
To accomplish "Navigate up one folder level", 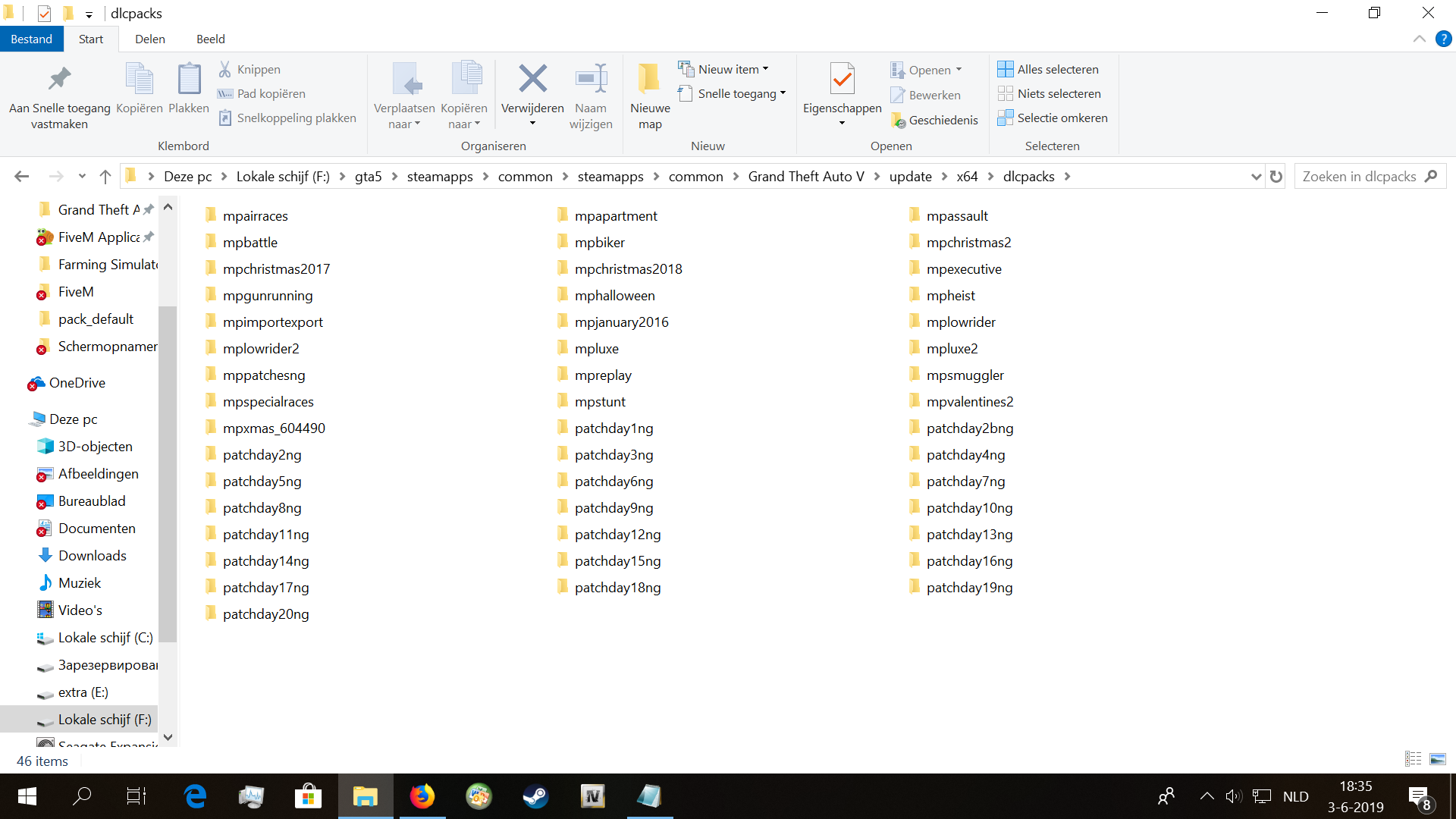I will coord(105,177).
